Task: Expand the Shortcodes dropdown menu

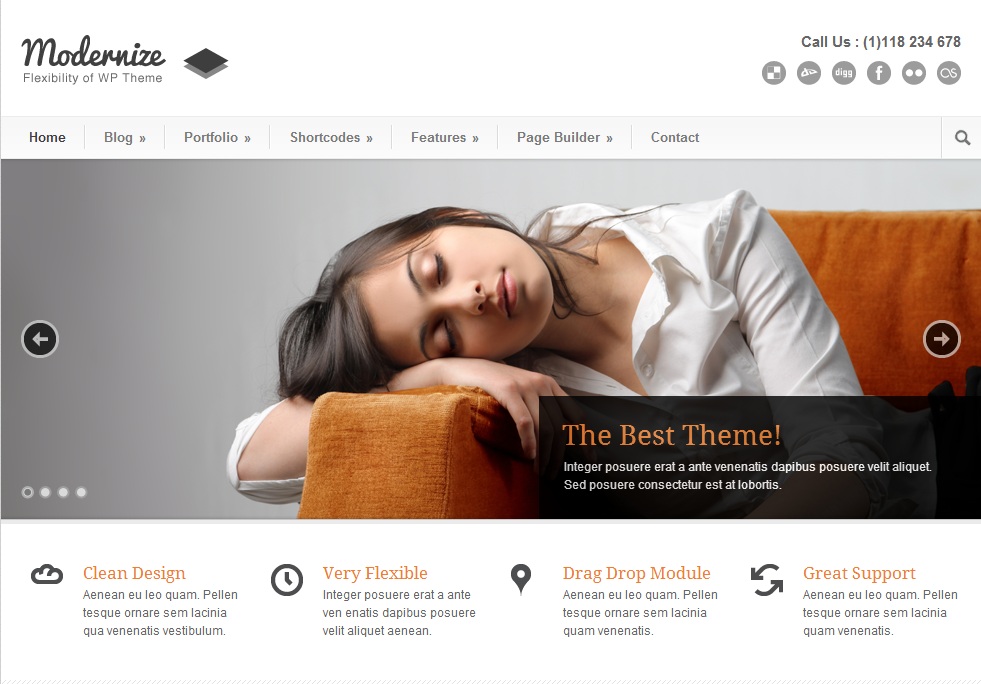Action: coord(331,138)
